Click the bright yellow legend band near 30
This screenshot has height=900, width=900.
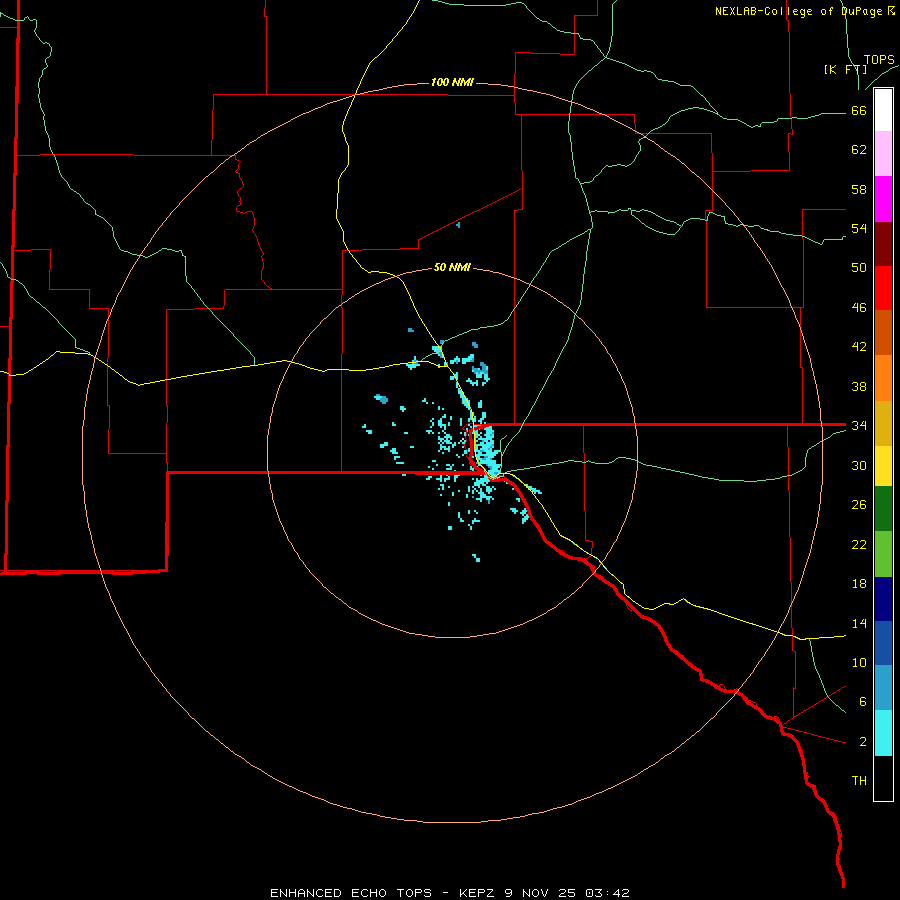click(883, 466)
